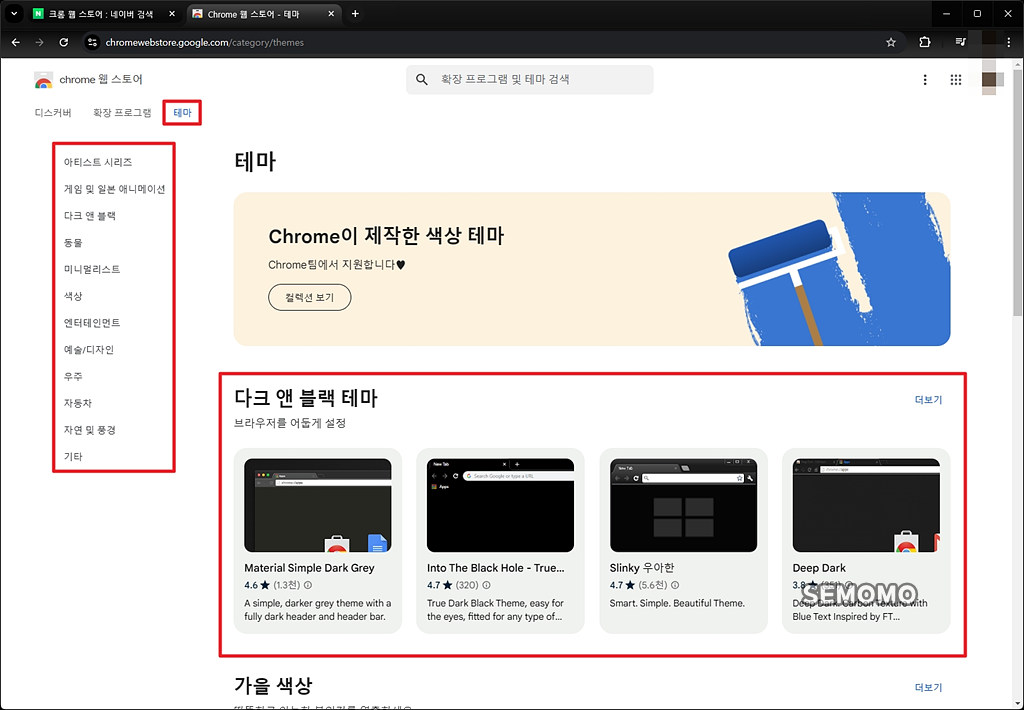Open 예술/디자인 category
This screenshot has width=1024, height=710.
coord(89,349)
